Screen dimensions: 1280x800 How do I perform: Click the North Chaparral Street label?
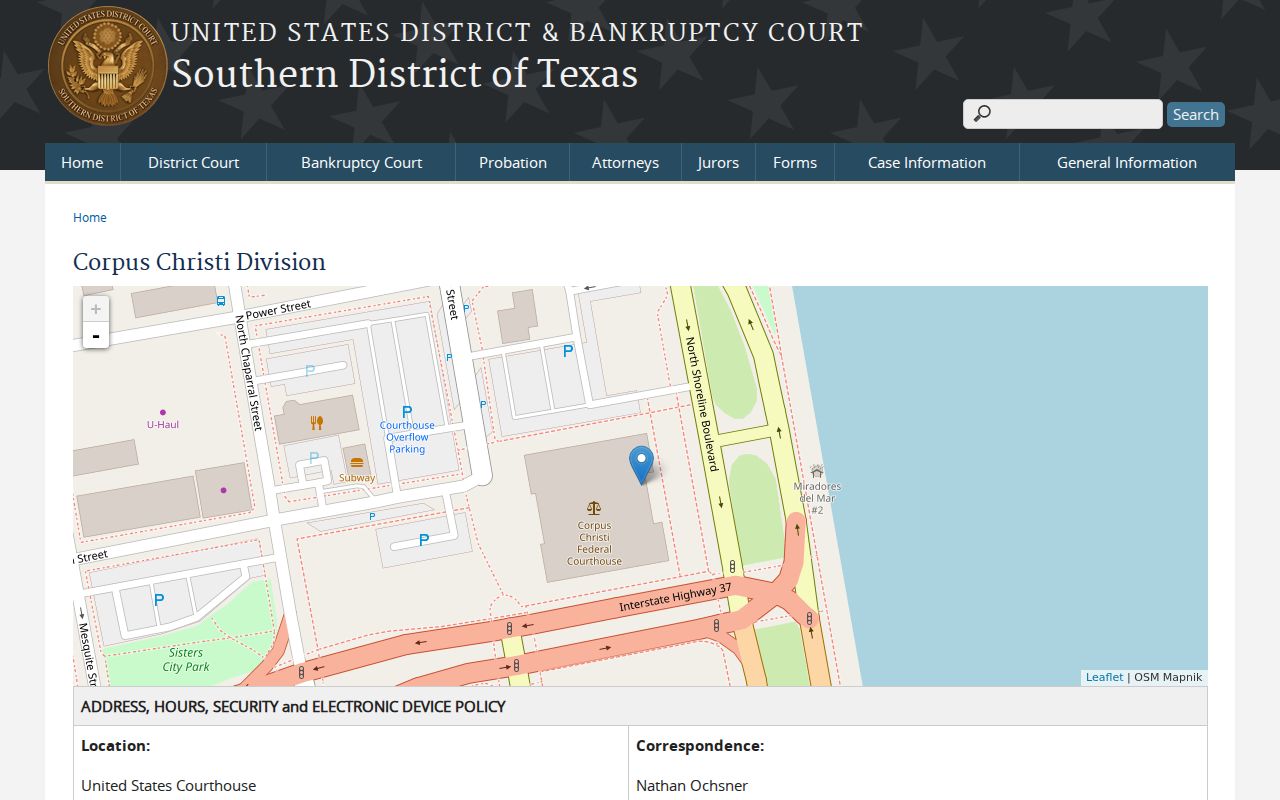pos(248,372)
